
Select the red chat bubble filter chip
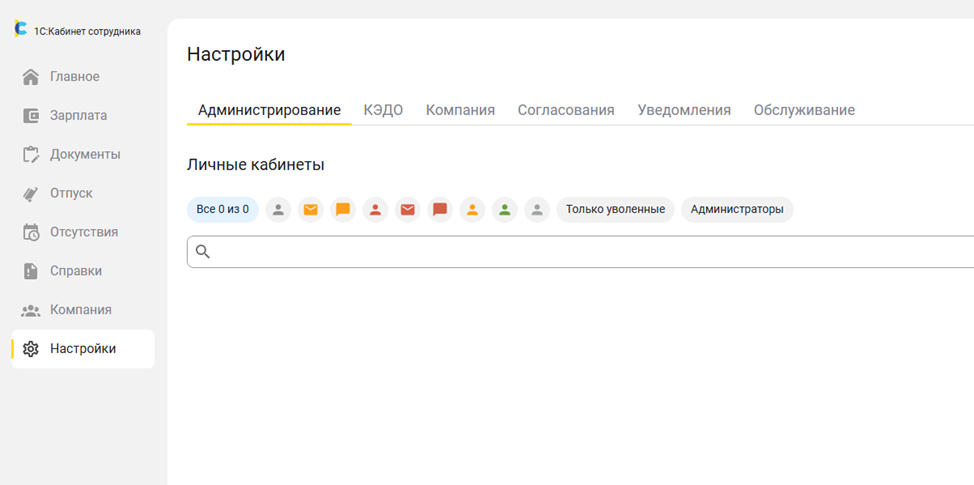[x=440, y=210]
